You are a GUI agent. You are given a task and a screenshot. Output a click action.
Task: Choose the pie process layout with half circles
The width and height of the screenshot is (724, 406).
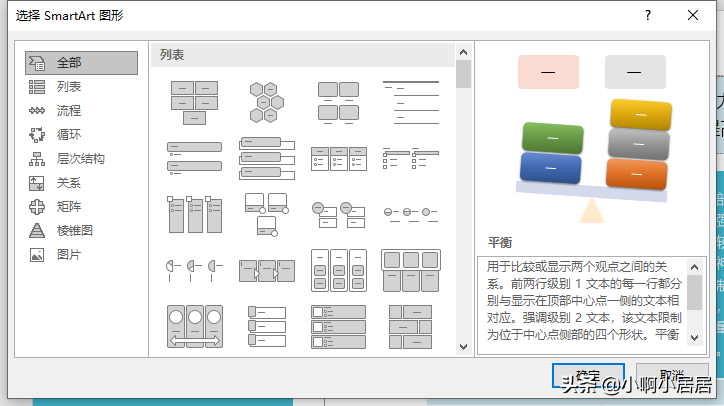[x=194, y=271]
